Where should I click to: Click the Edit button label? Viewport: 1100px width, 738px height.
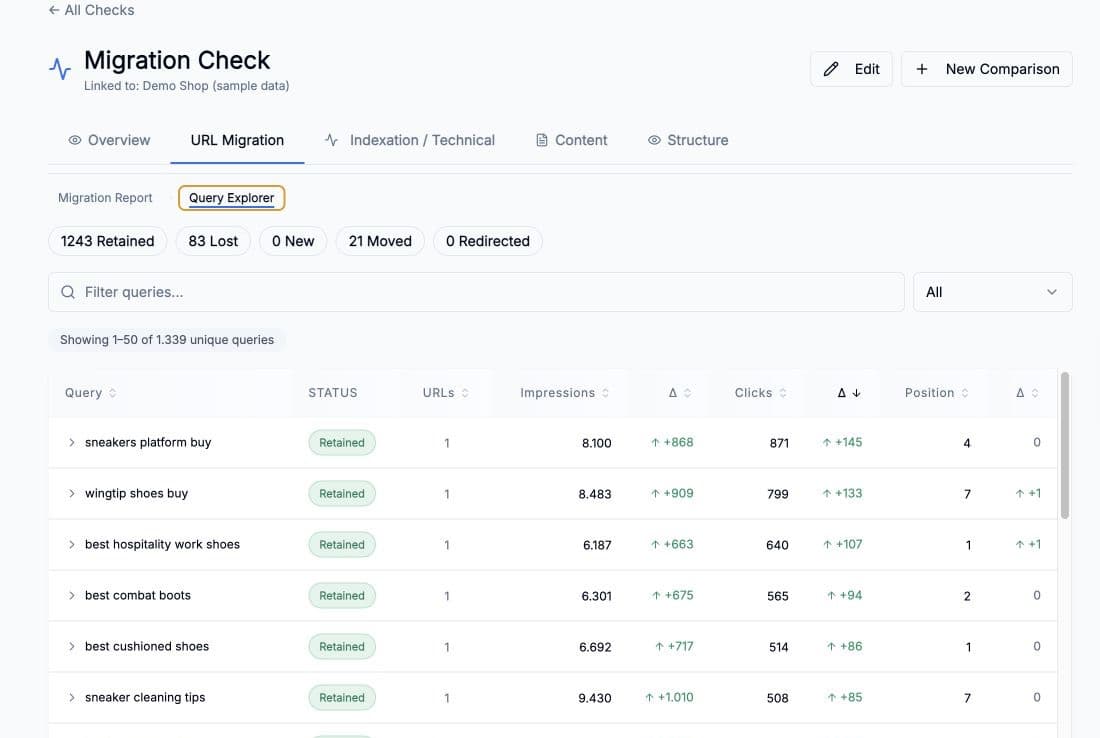pos(866,69)
